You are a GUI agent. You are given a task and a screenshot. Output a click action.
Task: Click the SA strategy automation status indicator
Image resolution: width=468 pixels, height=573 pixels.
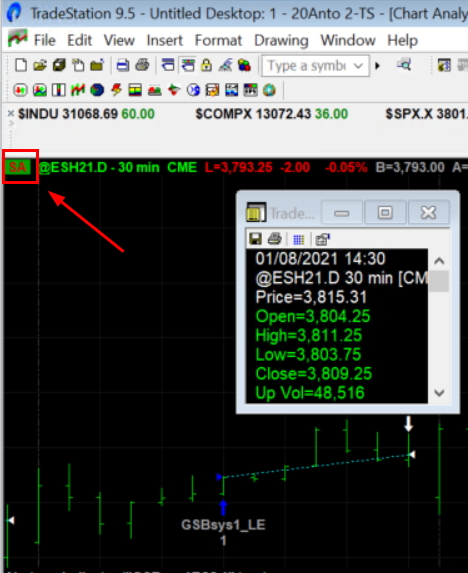coord(18,167)
